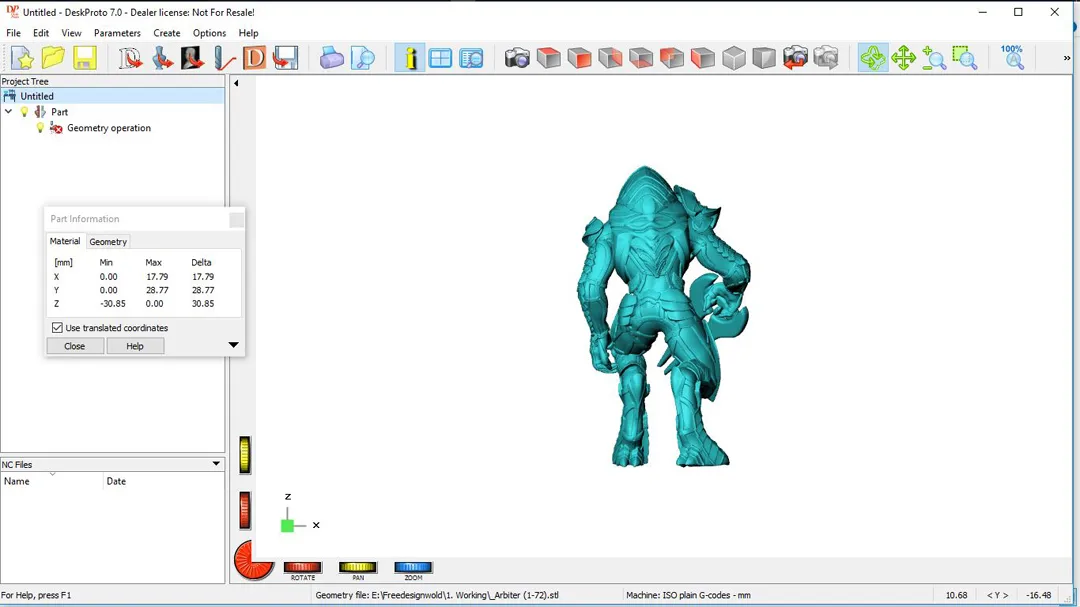
Task: Click the red vertical thumbwheel
Action: (245, 510)
